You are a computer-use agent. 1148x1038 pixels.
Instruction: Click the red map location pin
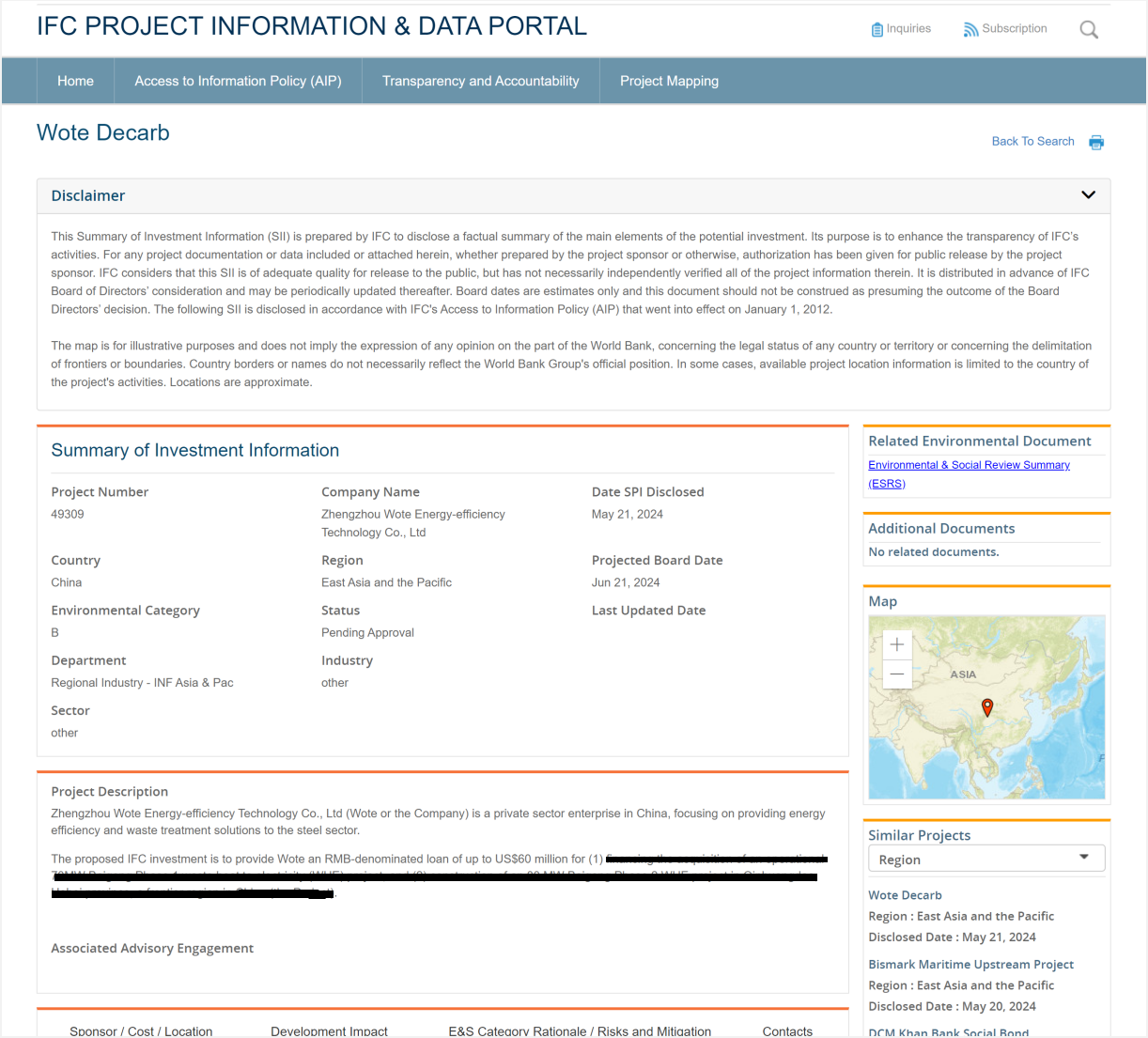987,706
